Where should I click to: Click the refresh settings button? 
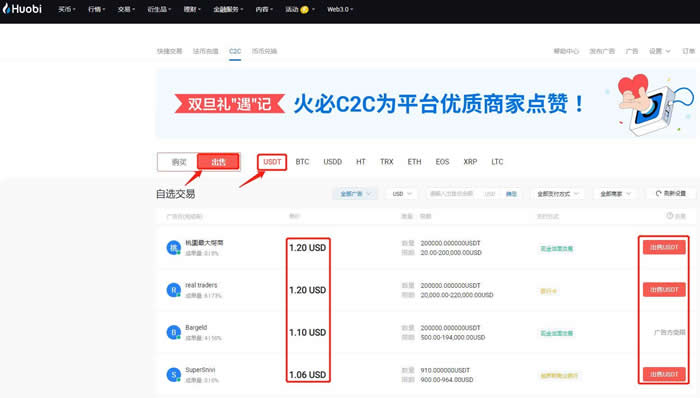point(671,194)
